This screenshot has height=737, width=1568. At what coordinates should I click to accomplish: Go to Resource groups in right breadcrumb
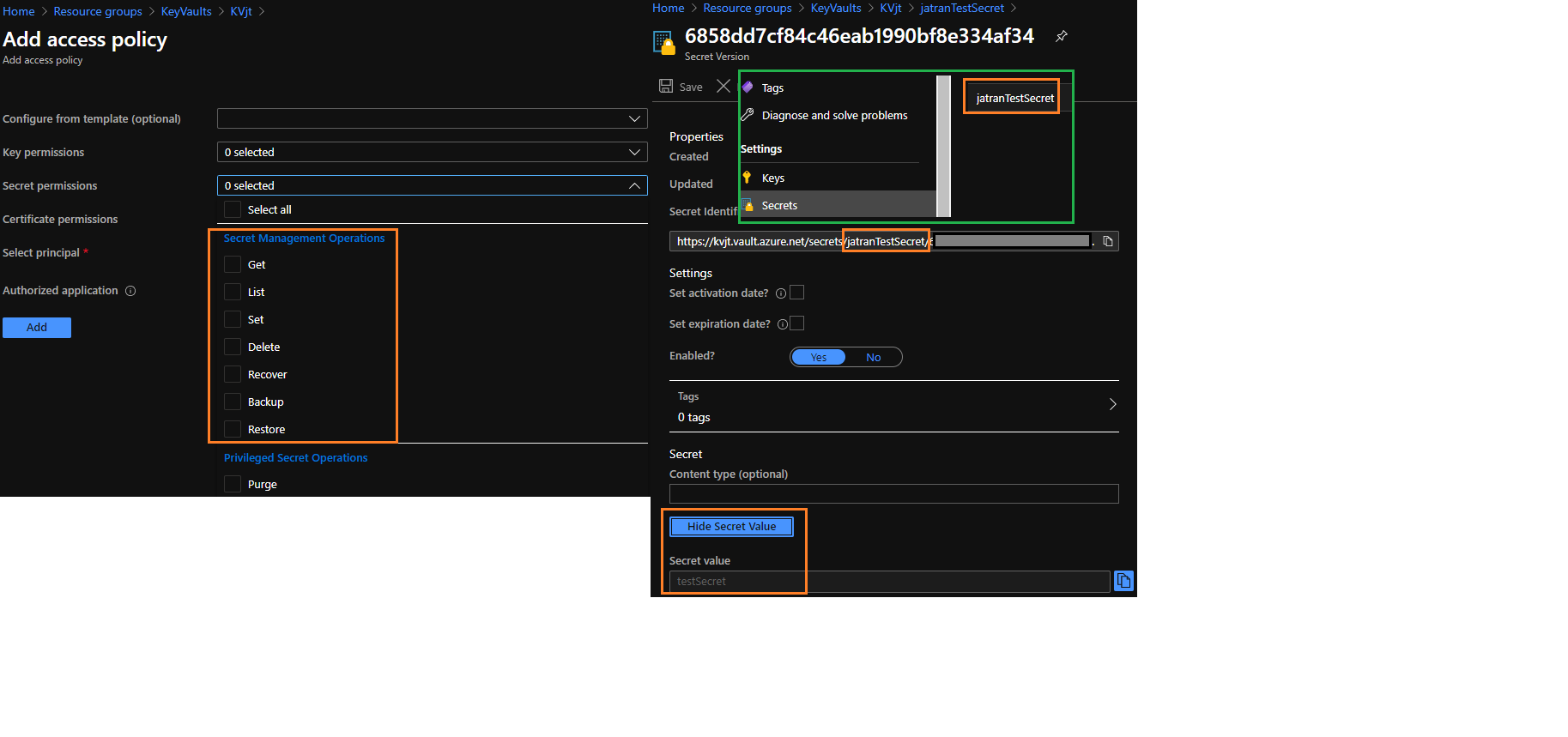tap(748, 8)
